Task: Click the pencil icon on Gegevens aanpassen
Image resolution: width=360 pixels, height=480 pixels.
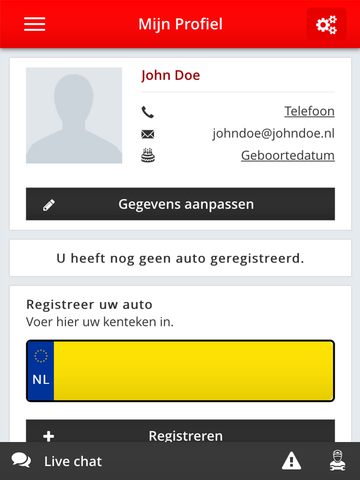Action: 49,205
